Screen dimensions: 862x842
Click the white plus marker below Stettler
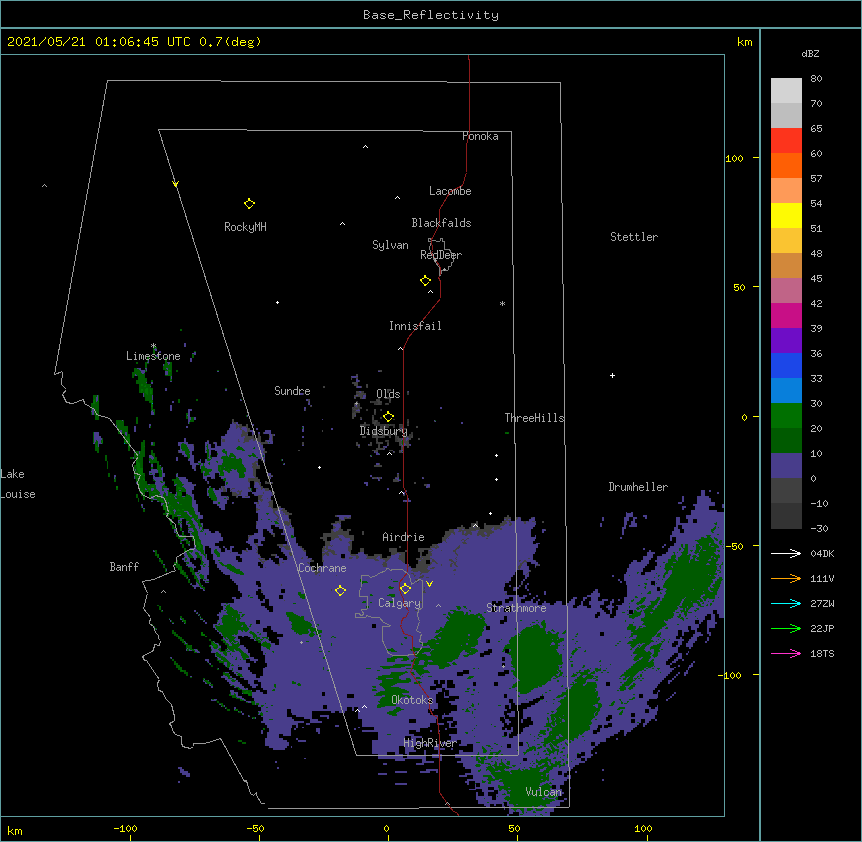(612, 375)
